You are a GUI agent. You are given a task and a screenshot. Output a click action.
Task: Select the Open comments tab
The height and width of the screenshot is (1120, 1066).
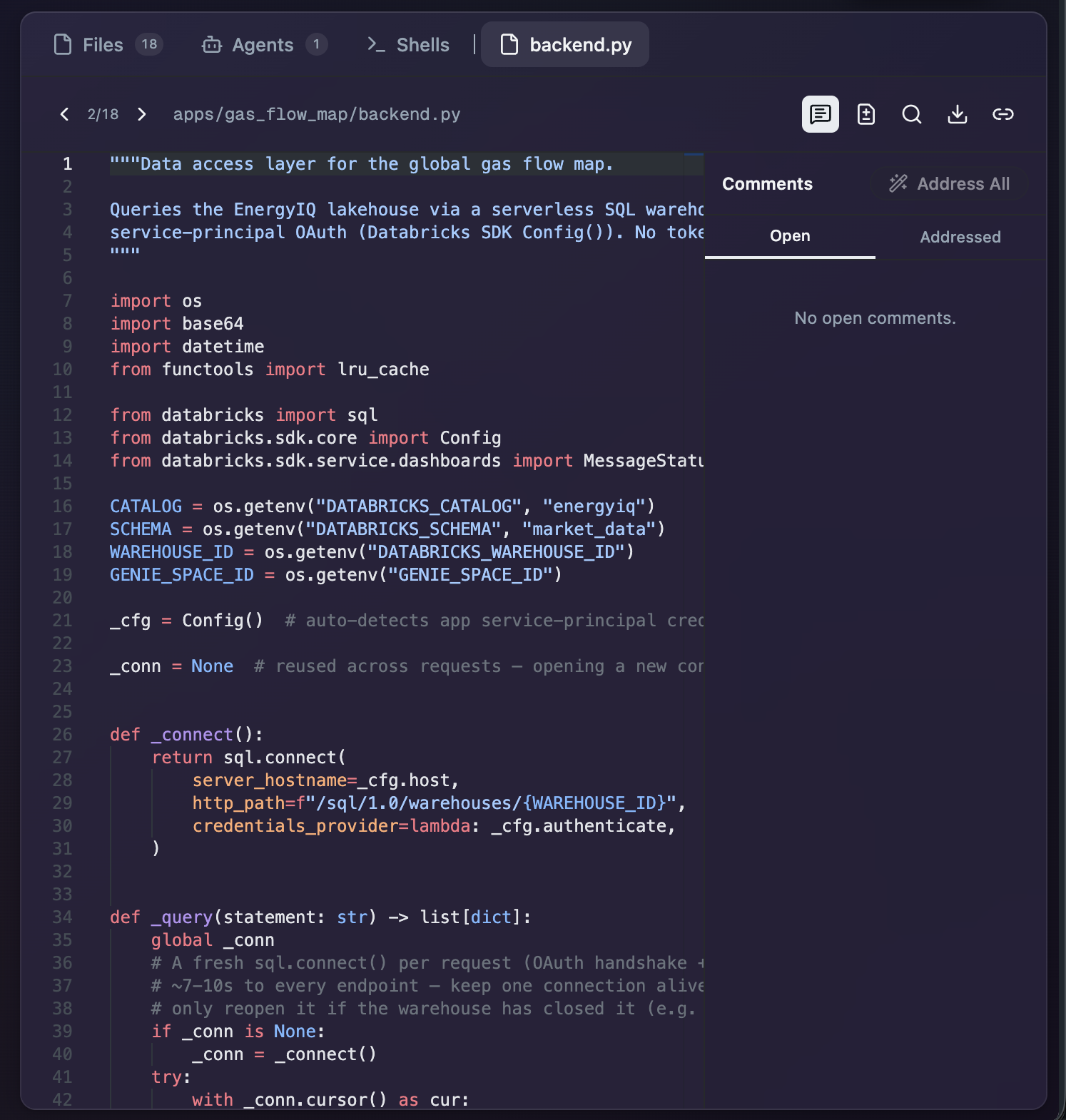(x=790, y=236)
